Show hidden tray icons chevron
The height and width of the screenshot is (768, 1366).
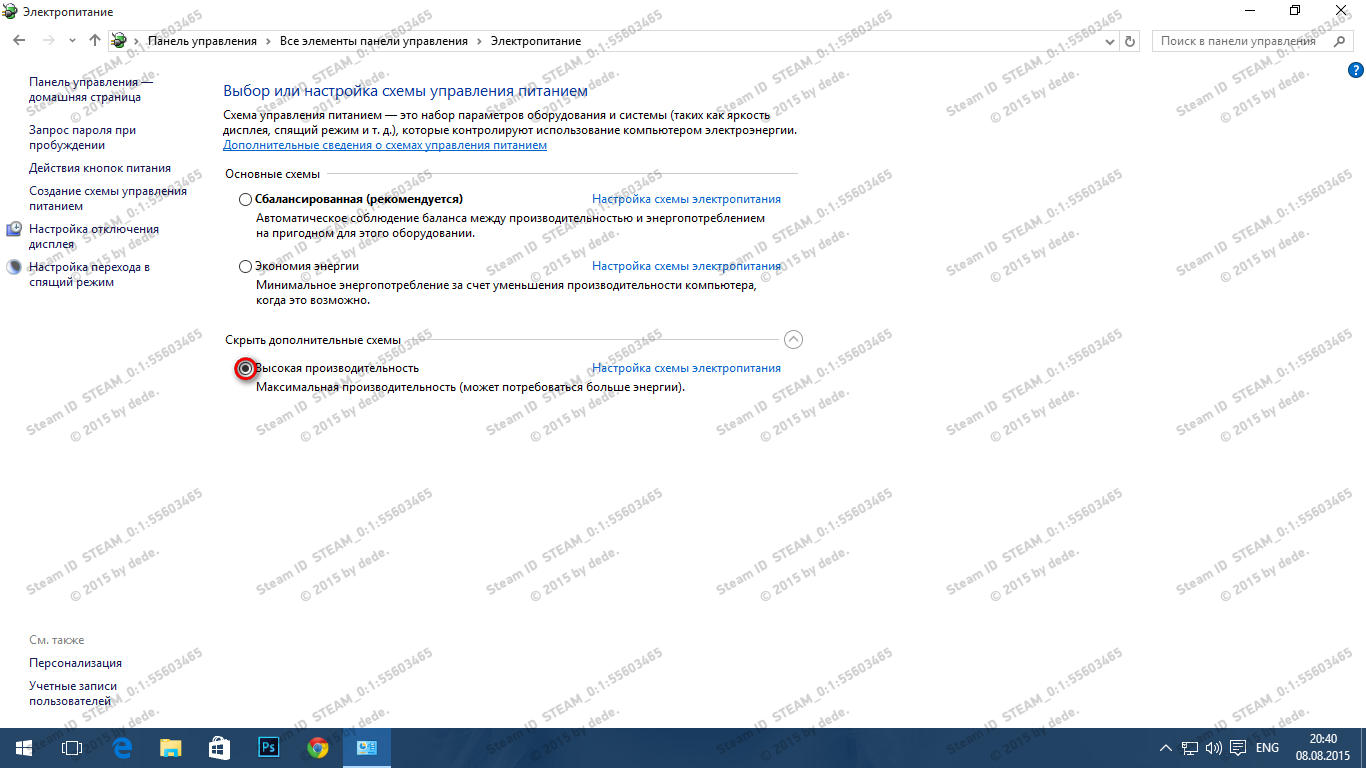click(1166, 748)
